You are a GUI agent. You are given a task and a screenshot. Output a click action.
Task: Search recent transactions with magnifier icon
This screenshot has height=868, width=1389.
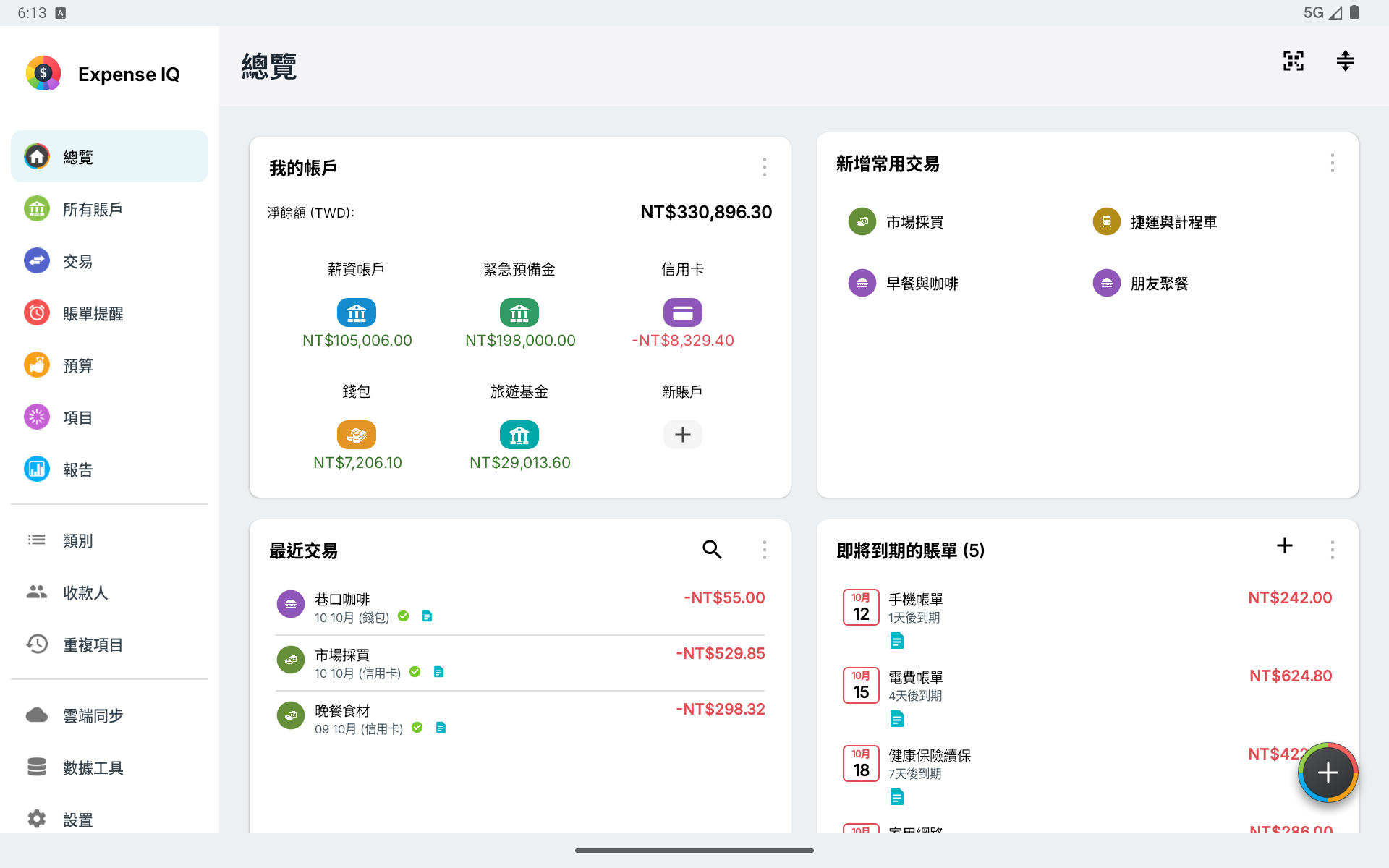[x=712, y=550]
